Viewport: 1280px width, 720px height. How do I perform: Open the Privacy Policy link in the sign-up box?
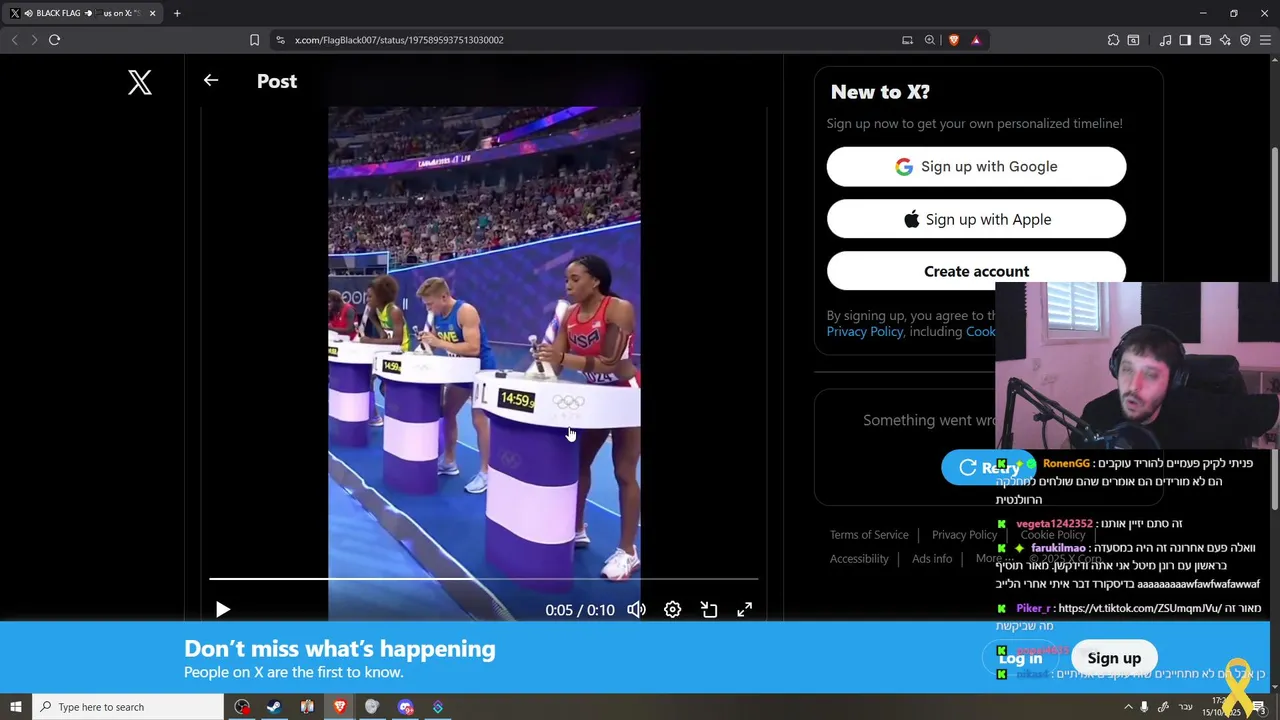tap(864, 332)
